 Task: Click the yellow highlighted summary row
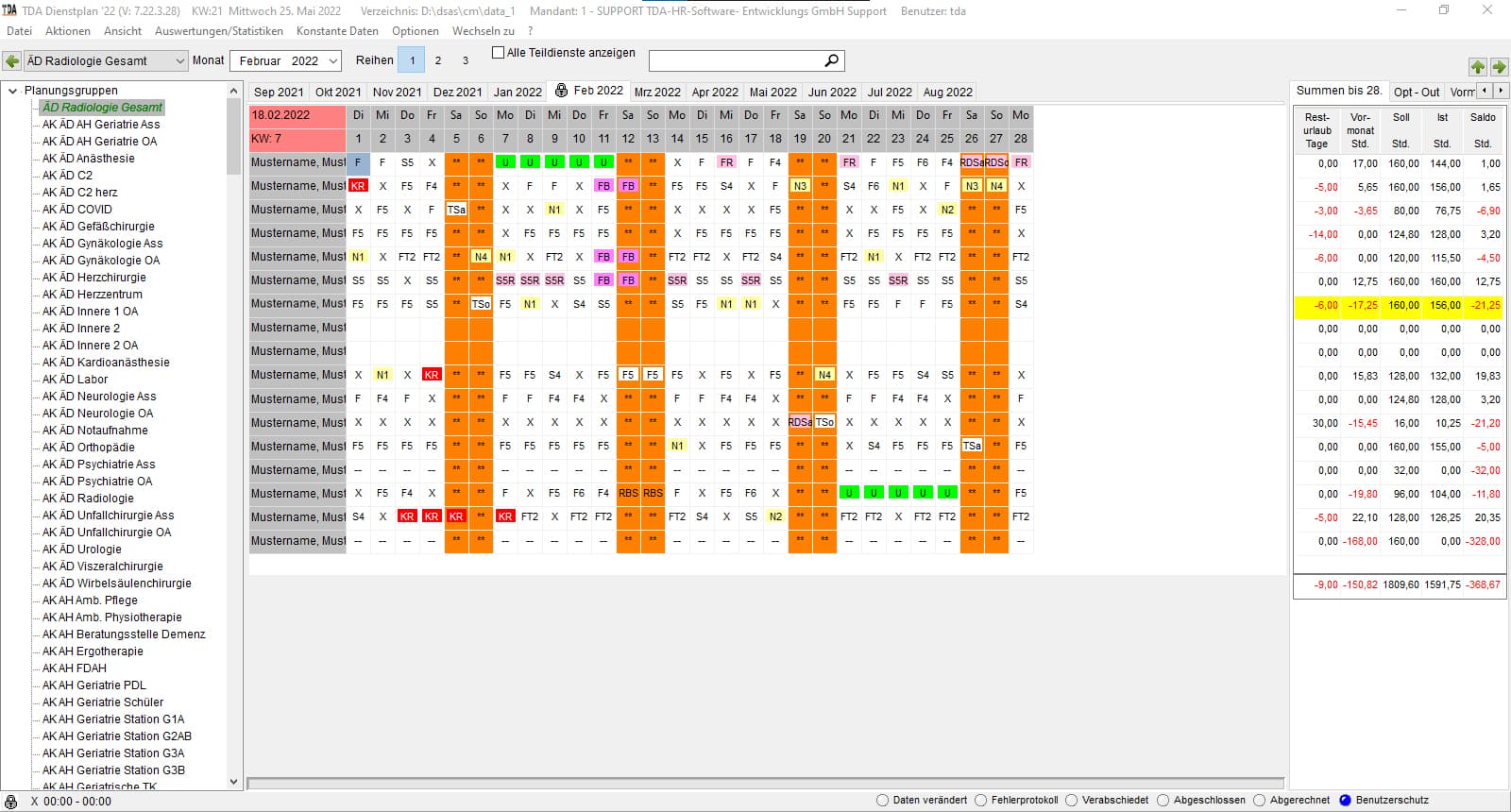[1398, 305]
